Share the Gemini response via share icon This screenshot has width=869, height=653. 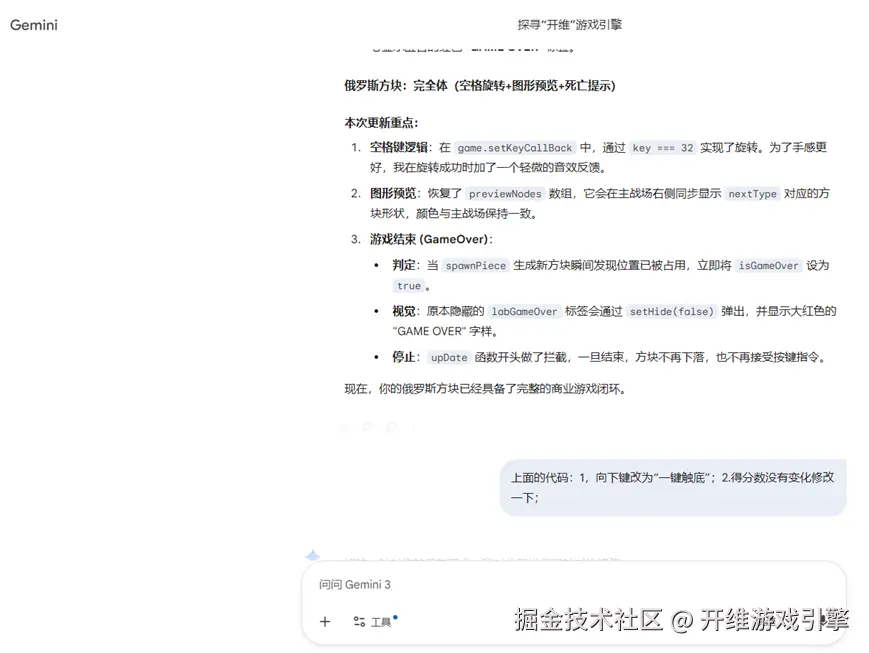[392, 427]
